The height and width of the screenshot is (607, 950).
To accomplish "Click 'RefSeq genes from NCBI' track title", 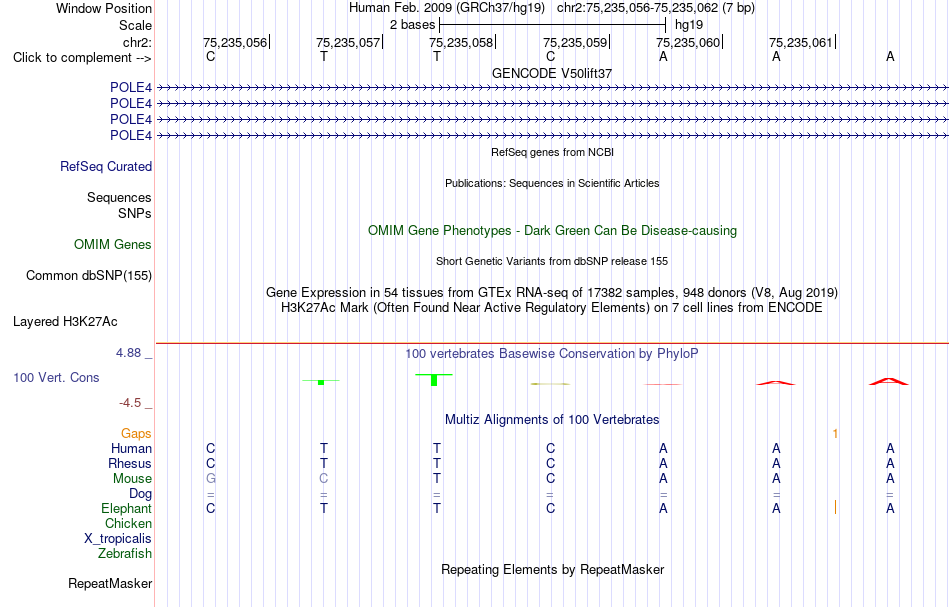I will pos(552,153).
